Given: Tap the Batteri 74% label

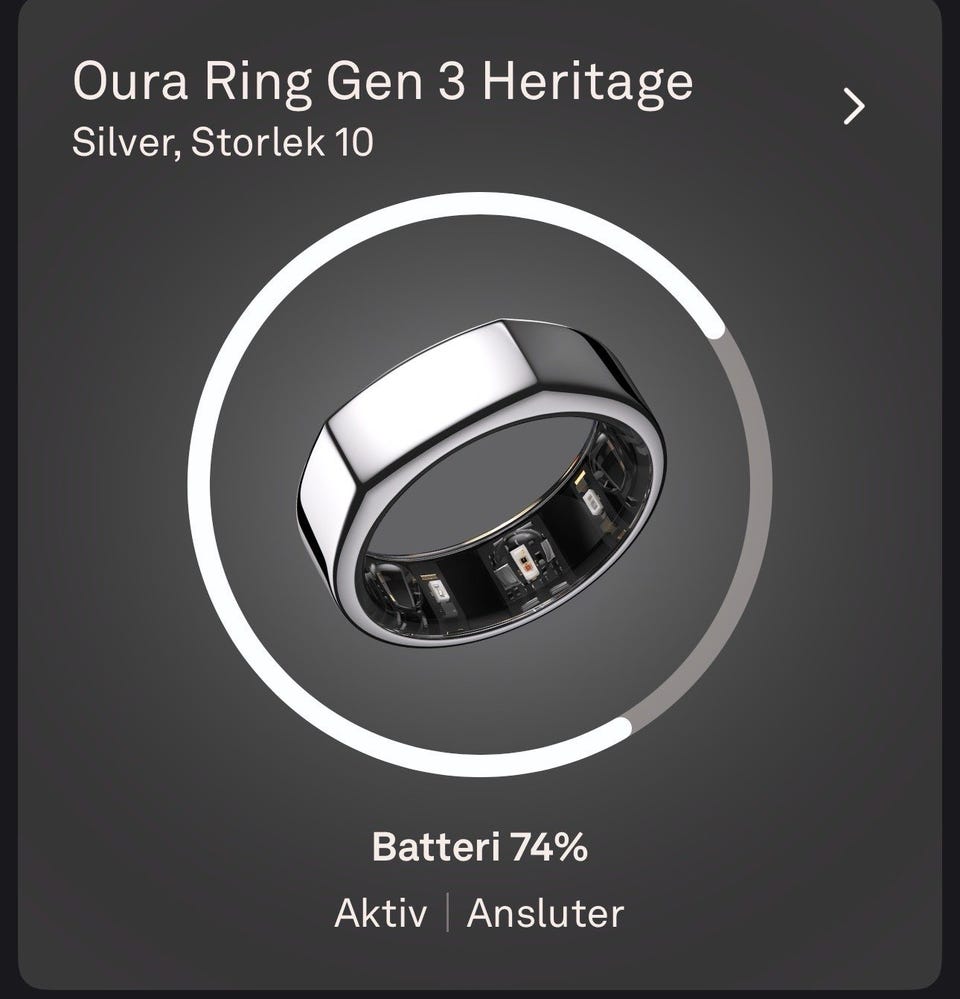Looking at the screenshot, I should click(x=479, y=847).
